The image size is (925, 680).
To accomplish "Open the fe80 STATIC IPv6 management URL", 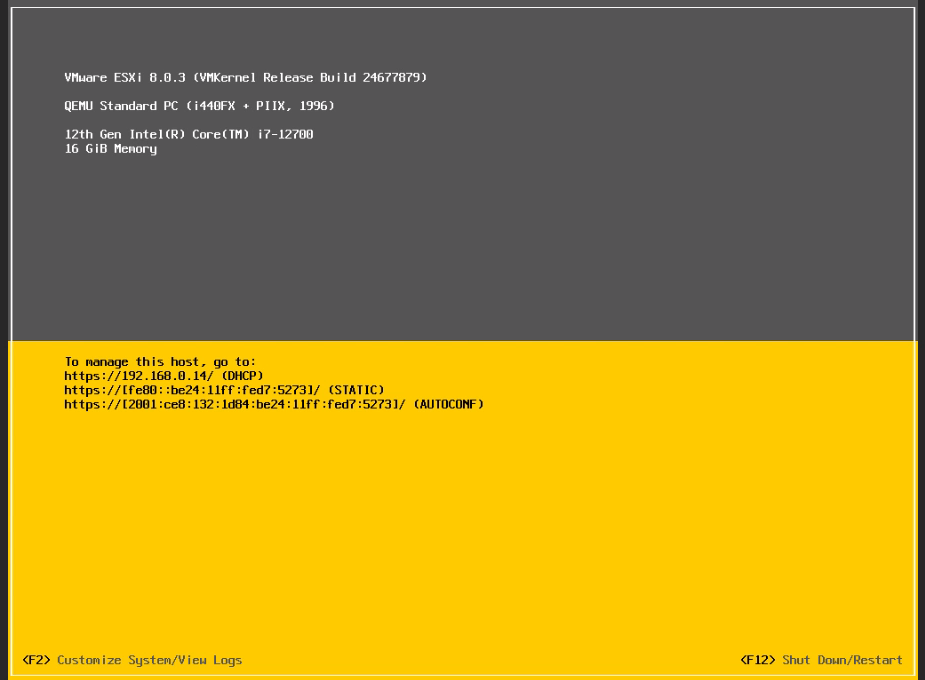I will click(224, 390).
